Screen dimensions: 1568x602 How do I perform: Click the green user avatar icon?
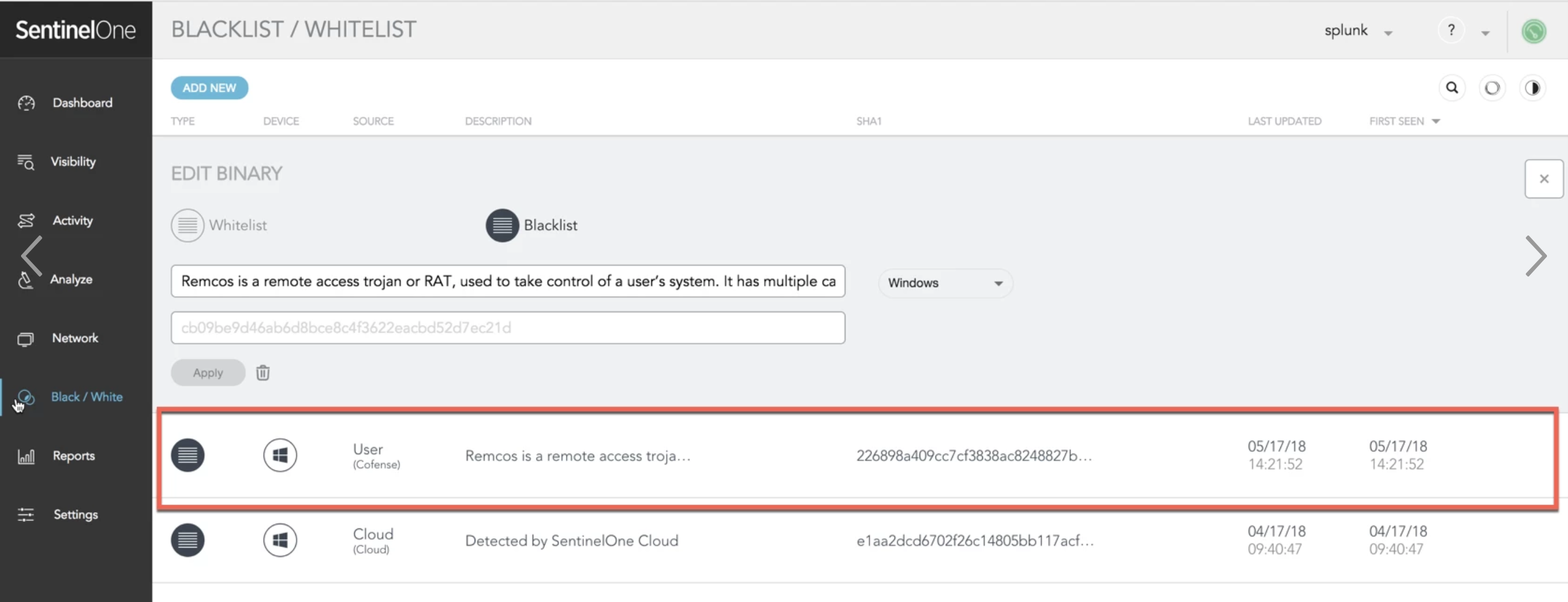[x=1534, y=31]
